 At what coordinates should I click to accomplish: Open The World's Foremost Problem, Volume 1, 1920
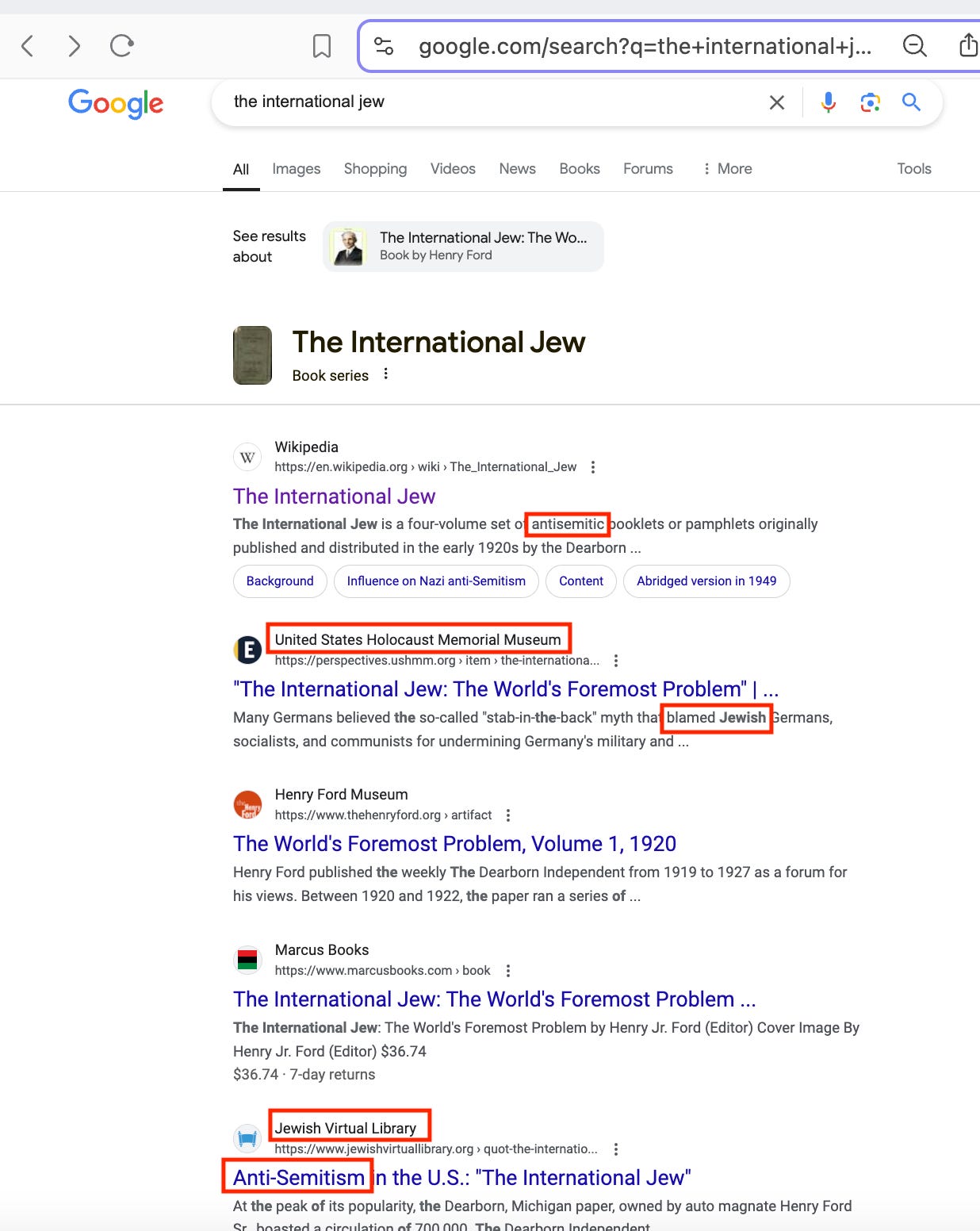[454, 844]
